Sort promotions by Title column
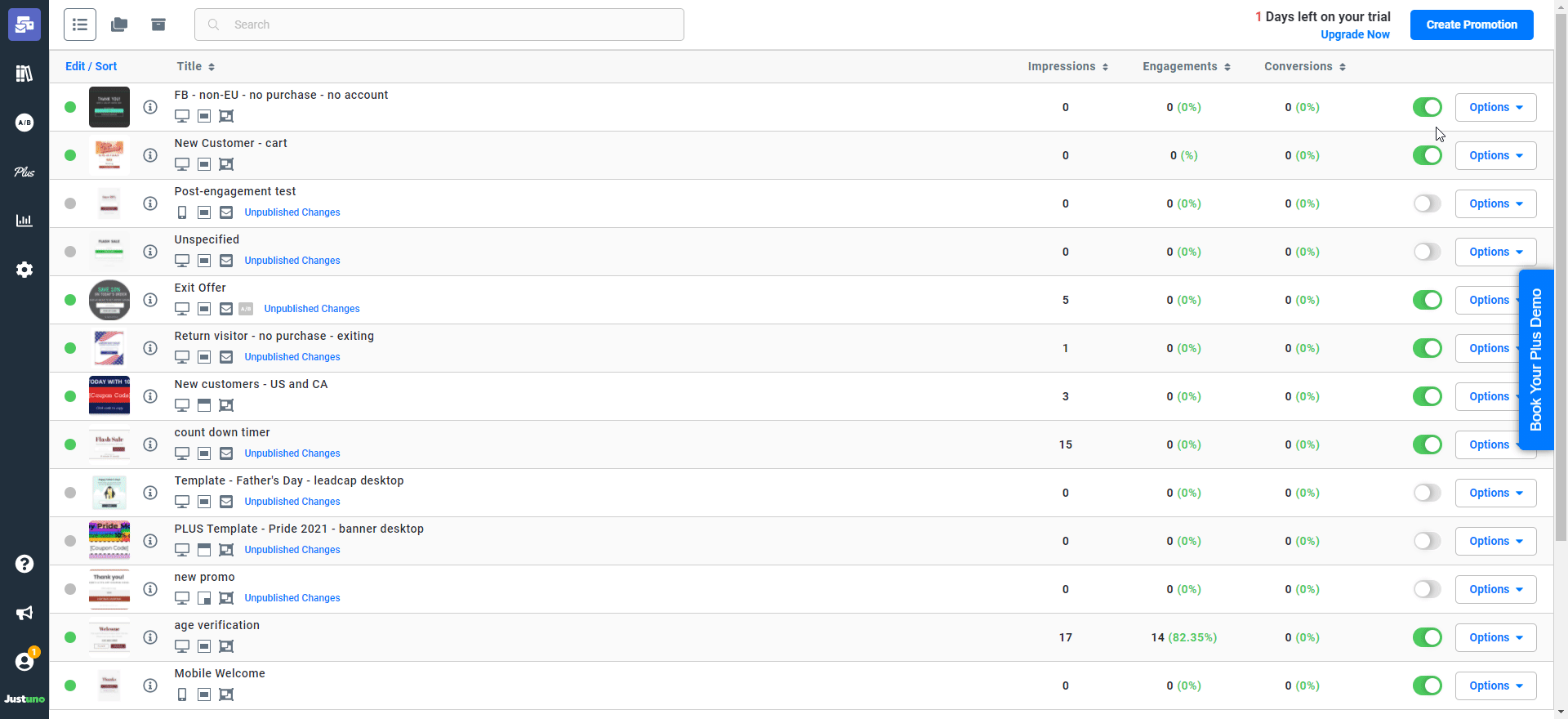This screenshot has height=719, width=1568. pyautogui.click(x=195, y=66)
